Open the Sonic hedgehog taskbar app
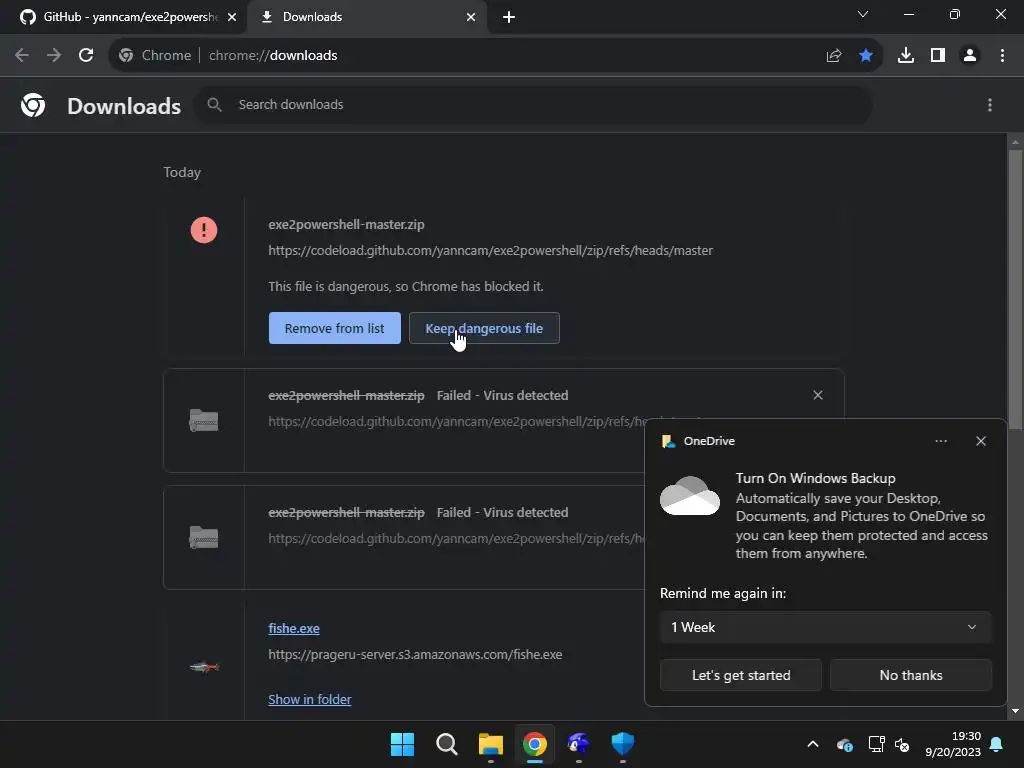Viewport: 1024px width, 768px height. pyautogui.click(x=579, y=744)
